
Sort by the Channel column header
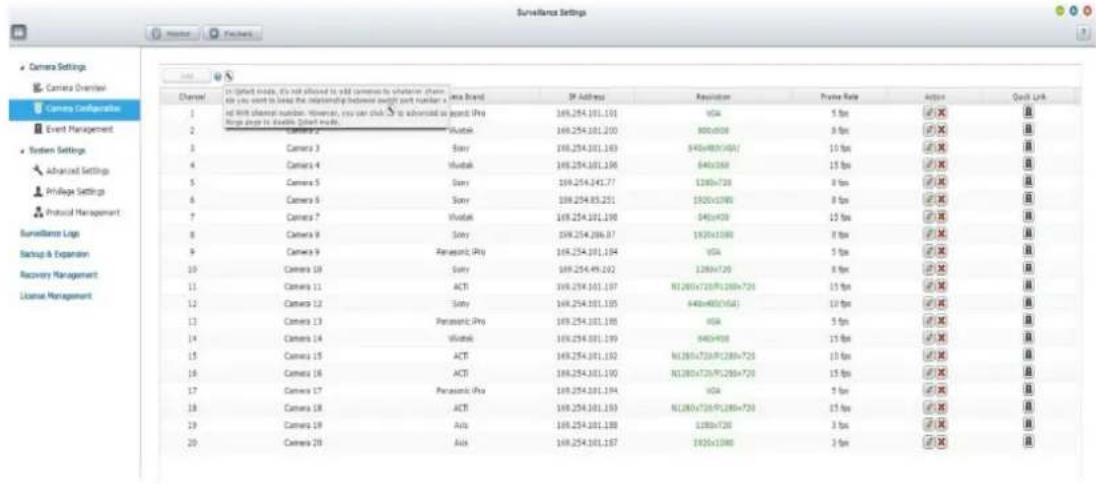(191, 99)
